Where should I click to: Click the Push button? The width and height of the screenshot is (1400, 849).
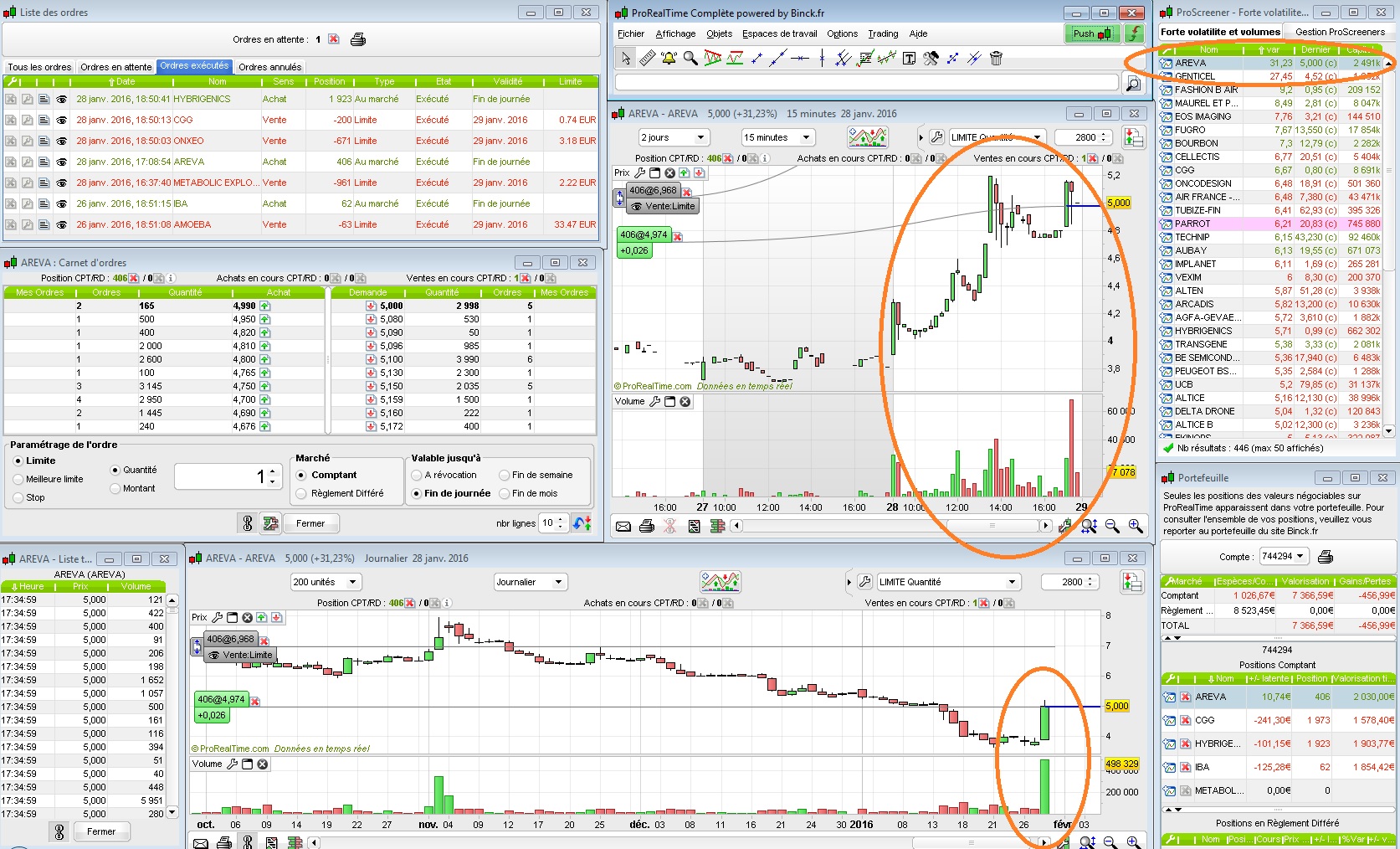[1092, 33]
